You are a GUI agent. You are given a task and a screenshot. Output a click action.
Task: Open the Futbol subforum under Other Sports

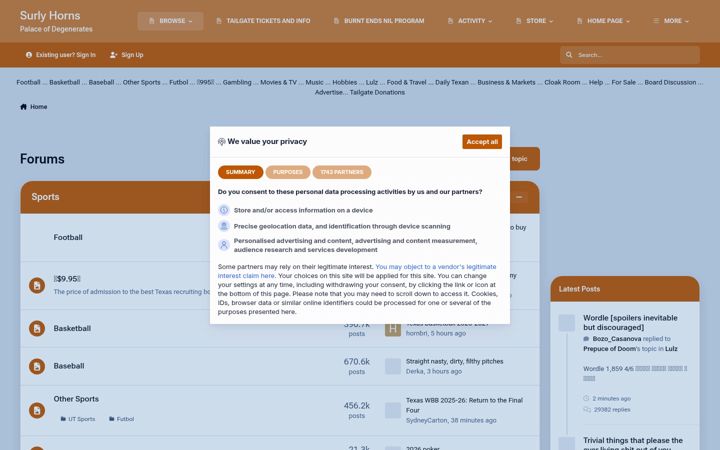[x=122, y=419]
